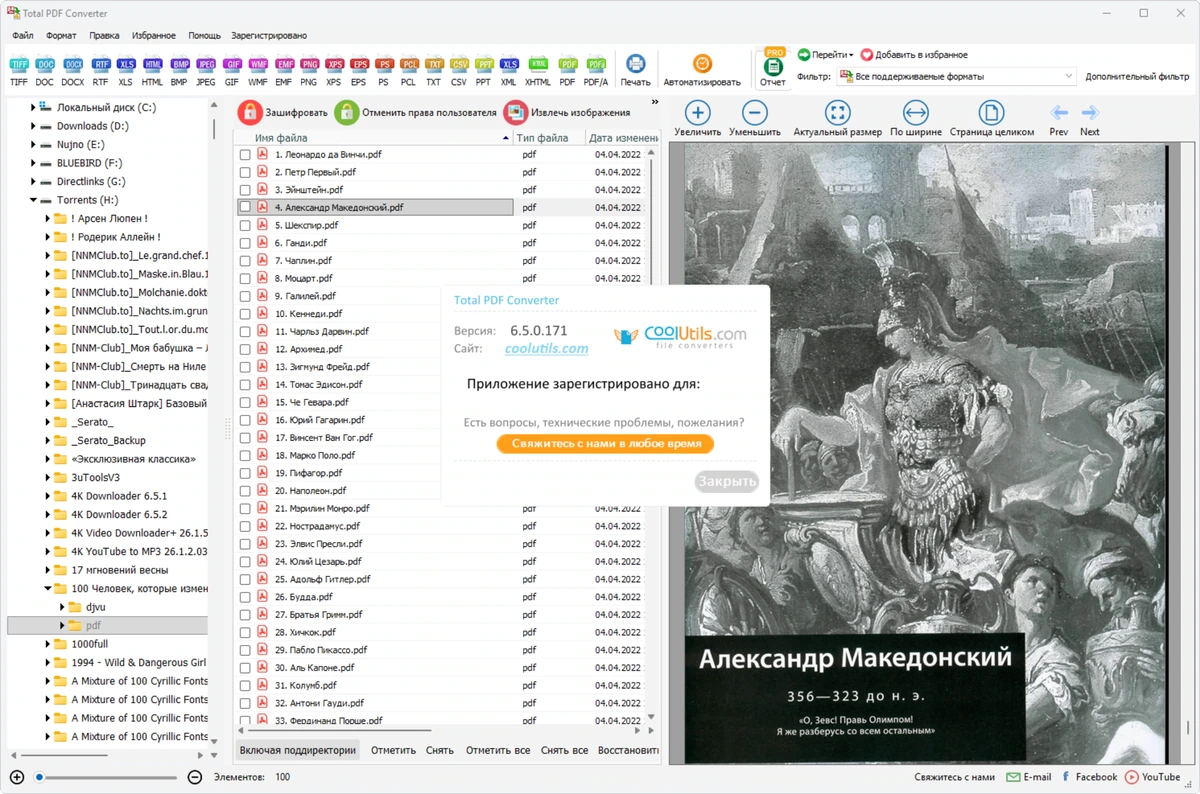
Task: Tick checkbox of 3. Эйнштейн.pdf
Action: (245, 190)
